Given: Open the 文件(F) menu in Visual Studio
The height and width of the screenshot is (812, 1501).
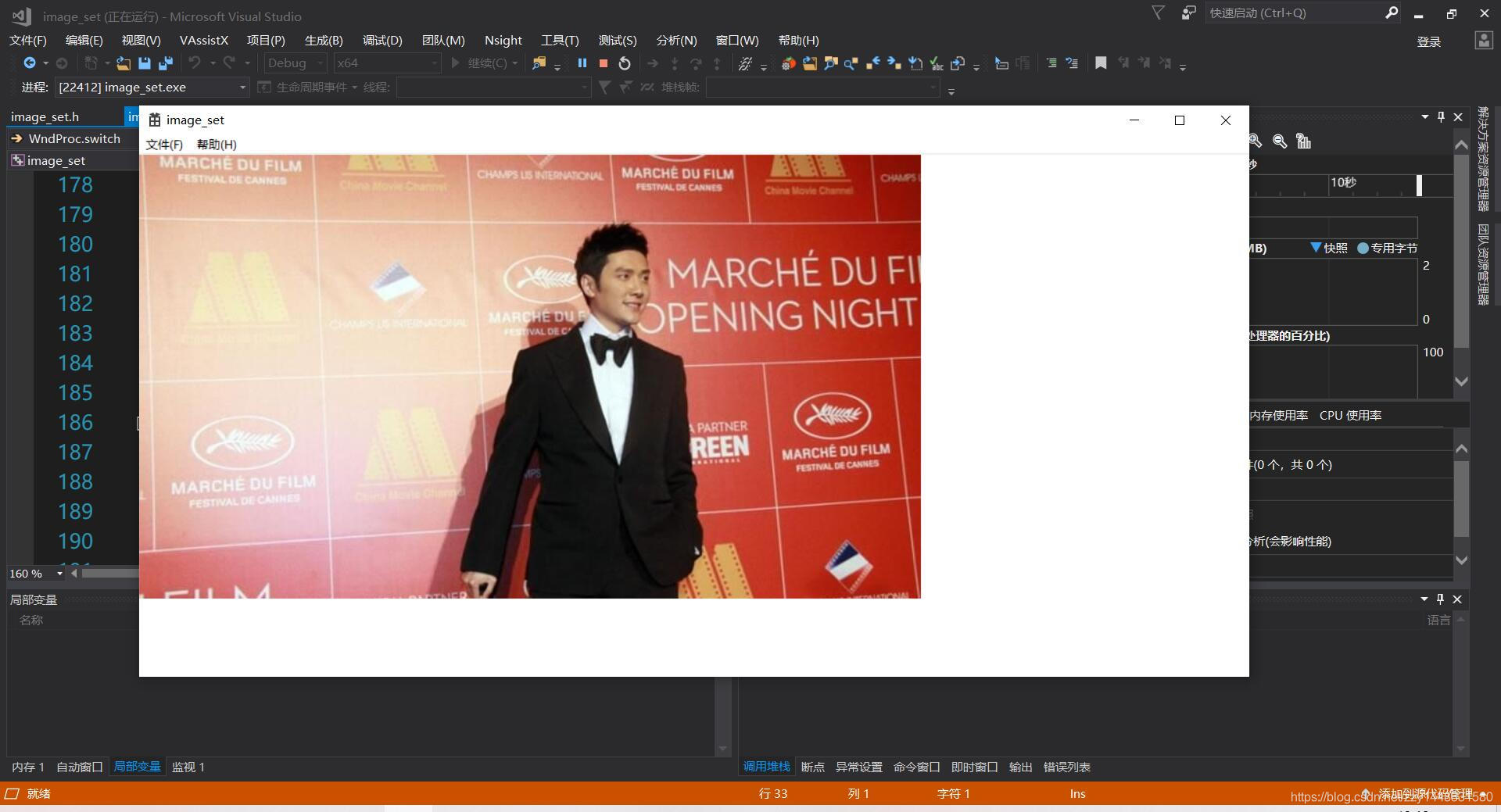Looking at the screenshot, I should pos(28,40).
